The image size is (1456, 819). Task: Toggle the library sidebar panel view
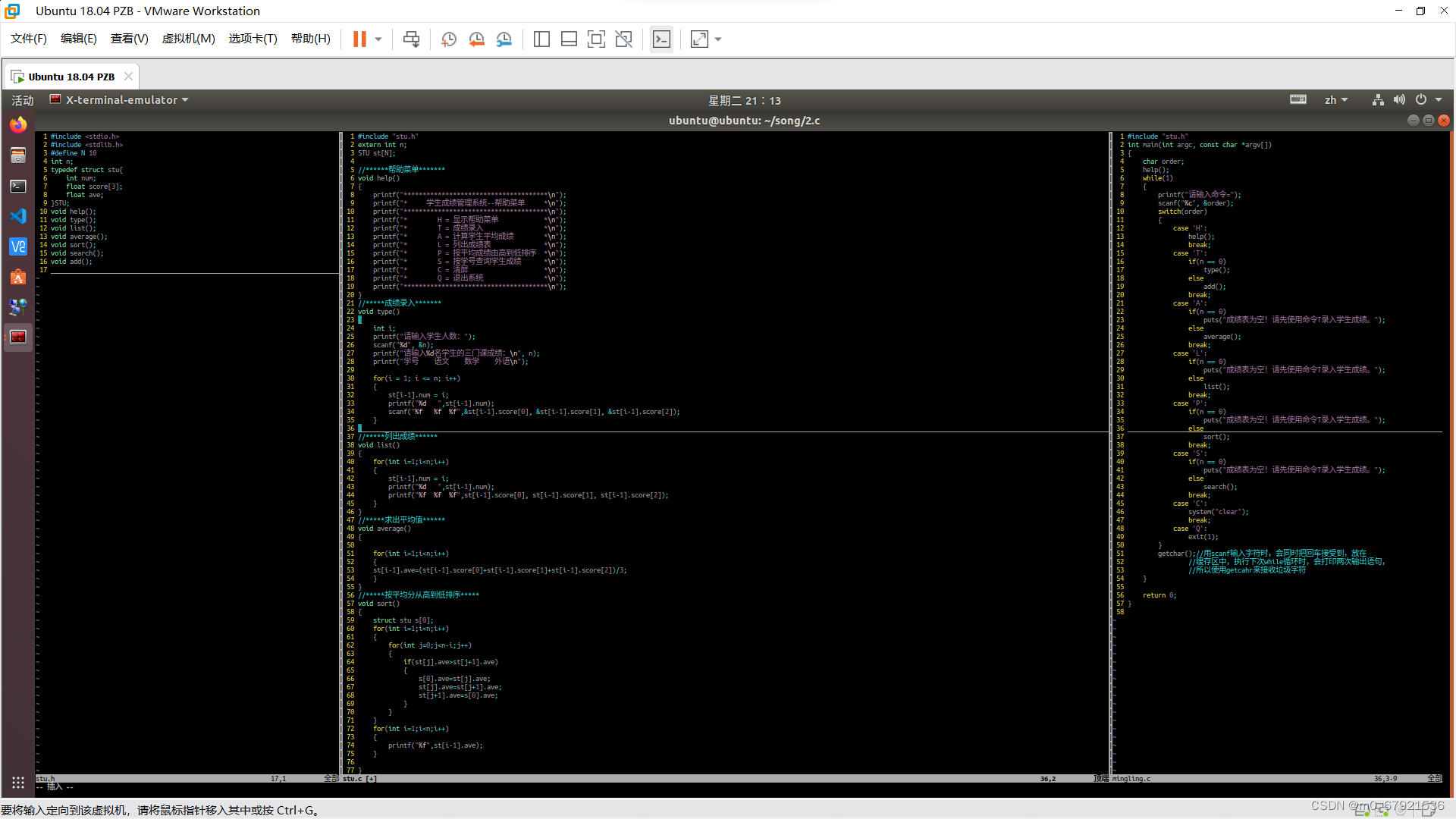pos(541,39)
